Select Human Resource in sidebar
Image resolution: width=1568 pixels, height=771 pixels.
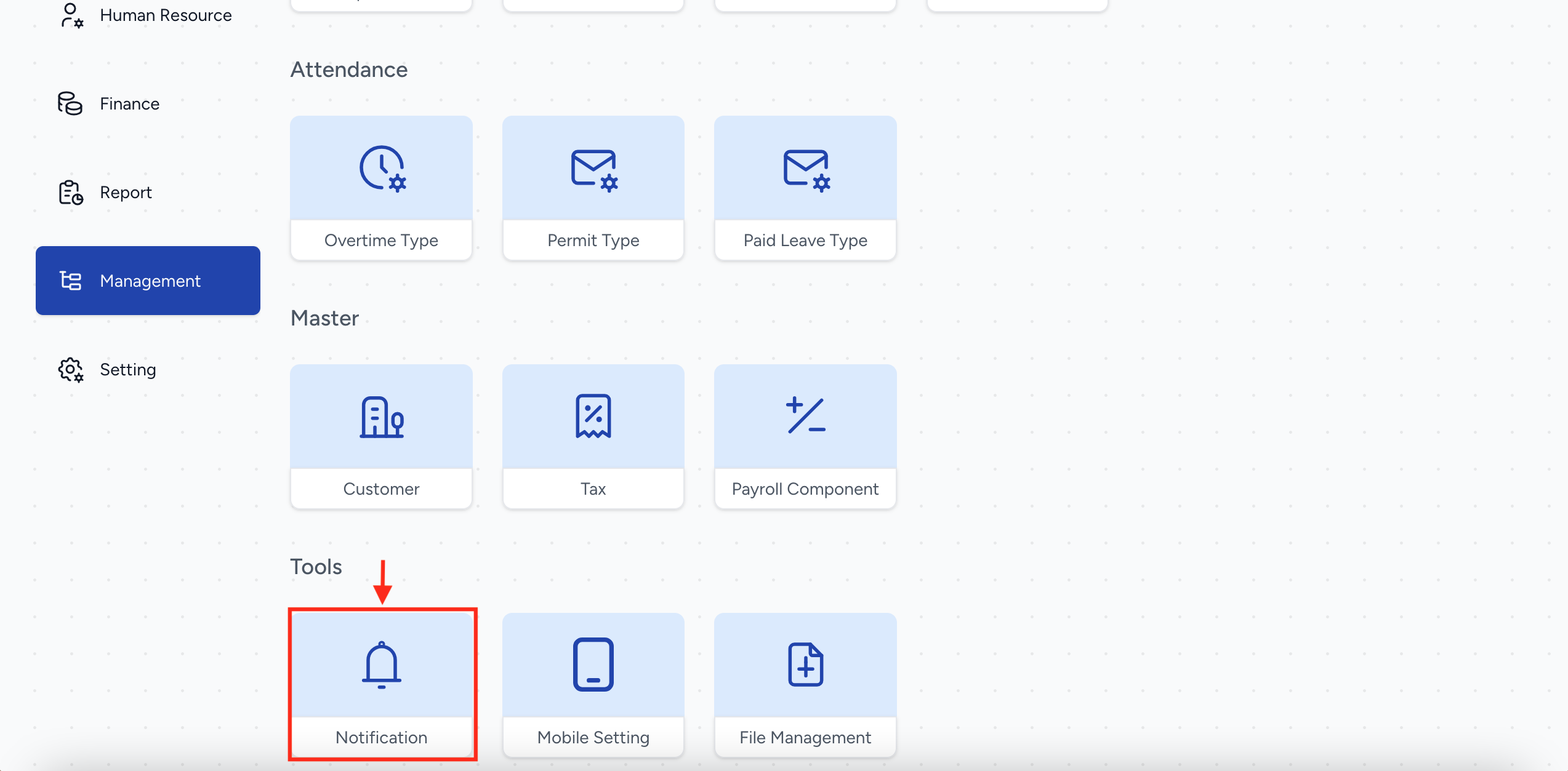click(166, 15)
